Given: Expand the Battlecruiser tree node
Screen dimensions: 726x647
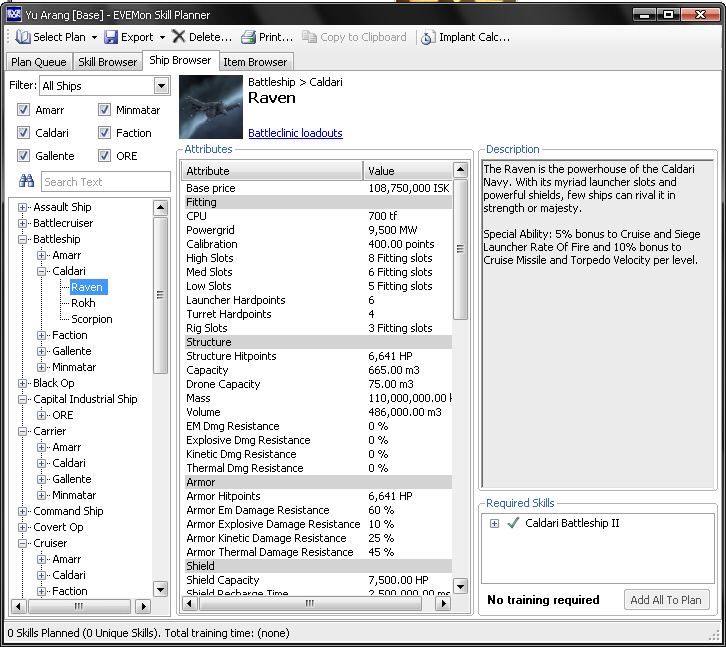Looking at the screenshot, I should coord(22,223).
